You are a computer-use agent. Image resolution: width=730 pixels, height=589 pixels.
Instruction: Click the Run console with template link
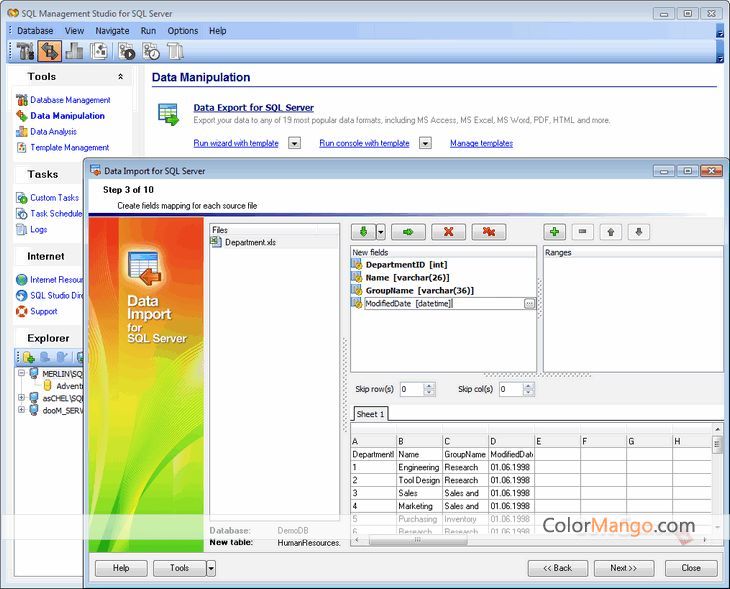(365, 143)
